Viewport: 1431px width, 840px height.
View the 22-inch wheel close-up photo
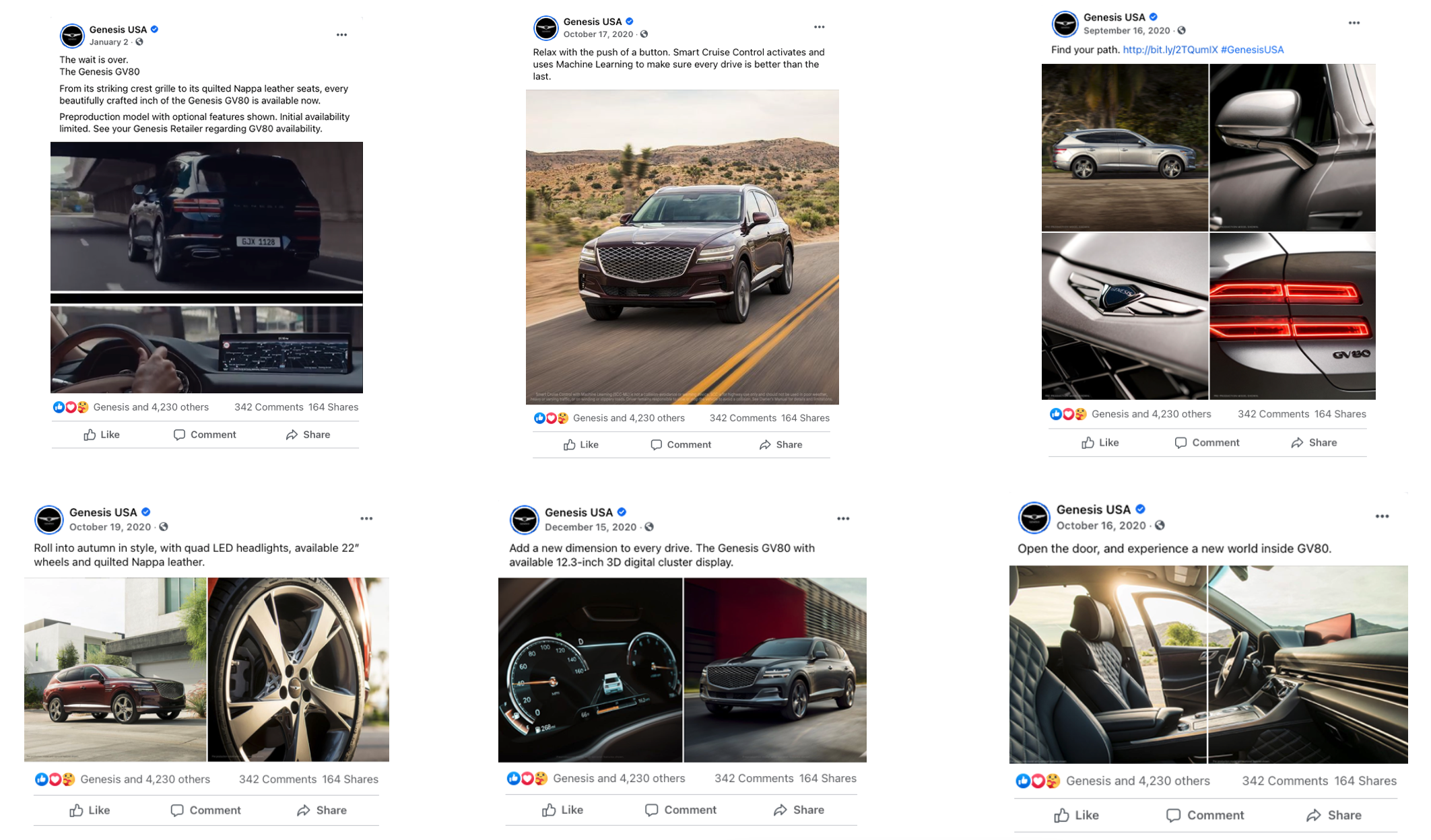(x=298, y=670)
